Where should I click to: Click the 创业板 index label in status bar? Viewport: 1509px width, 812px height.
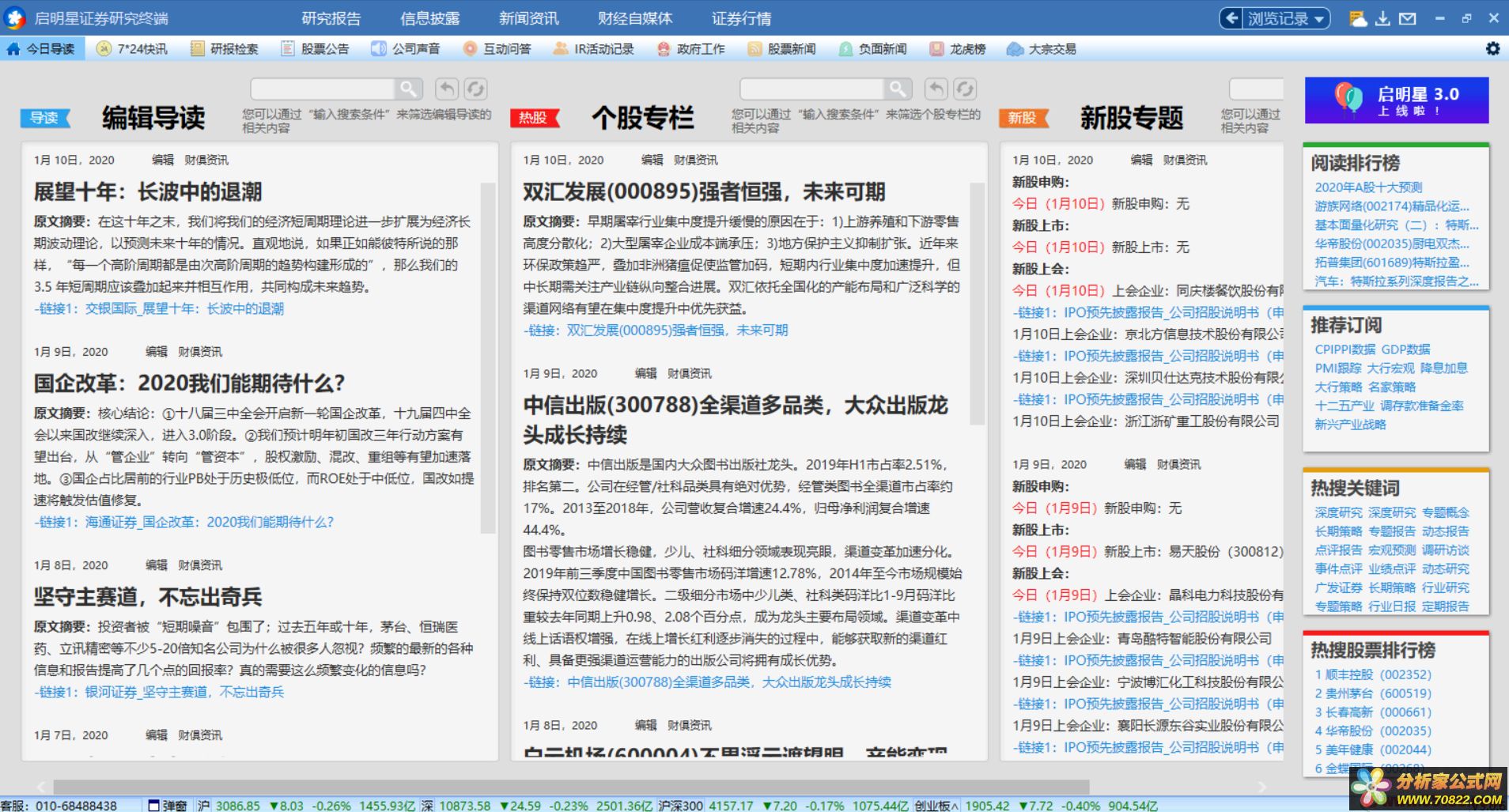point(936,805)
